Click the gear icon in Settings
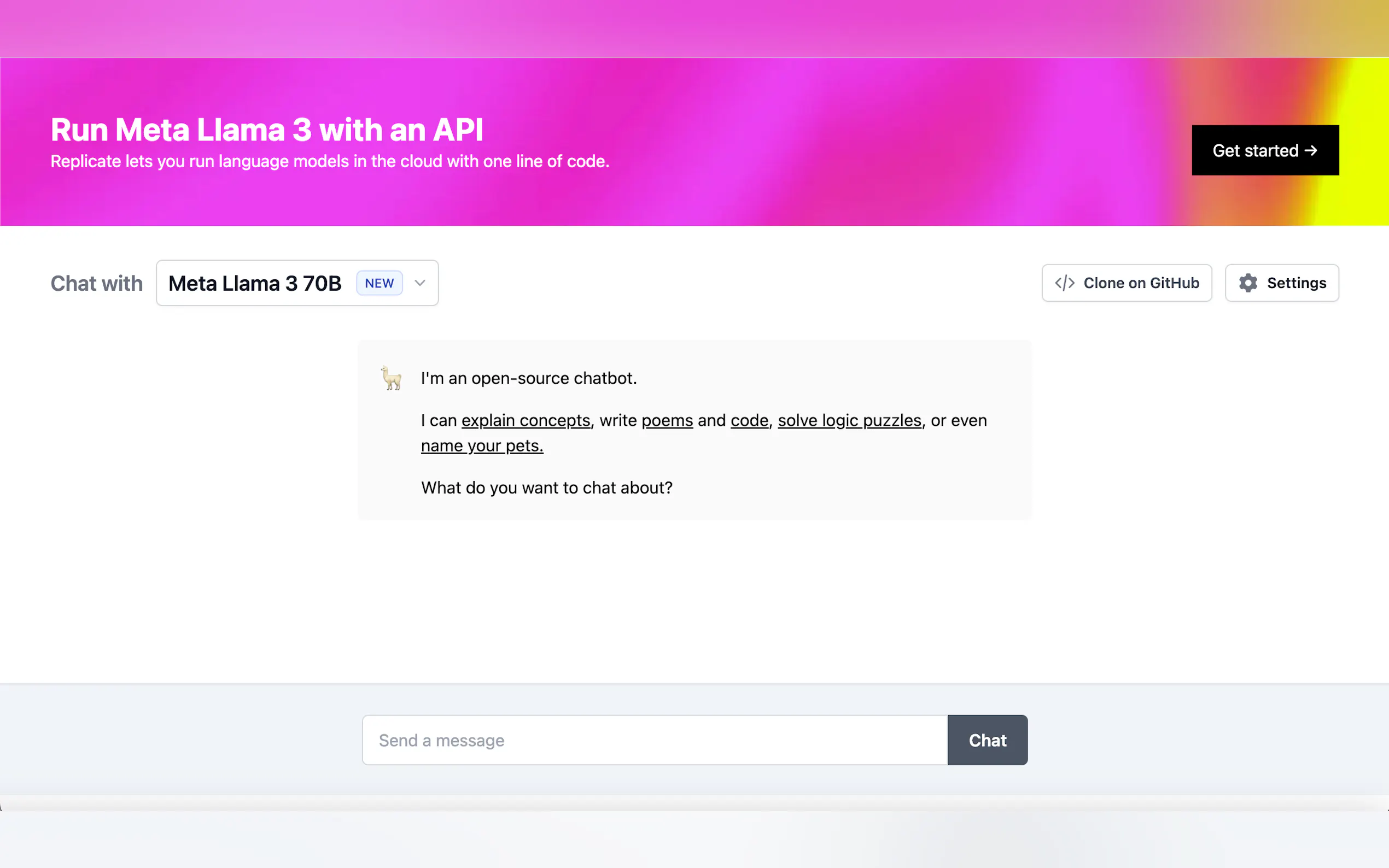The height and width of the screenshot is (868, 1389). pos(1248,283)
